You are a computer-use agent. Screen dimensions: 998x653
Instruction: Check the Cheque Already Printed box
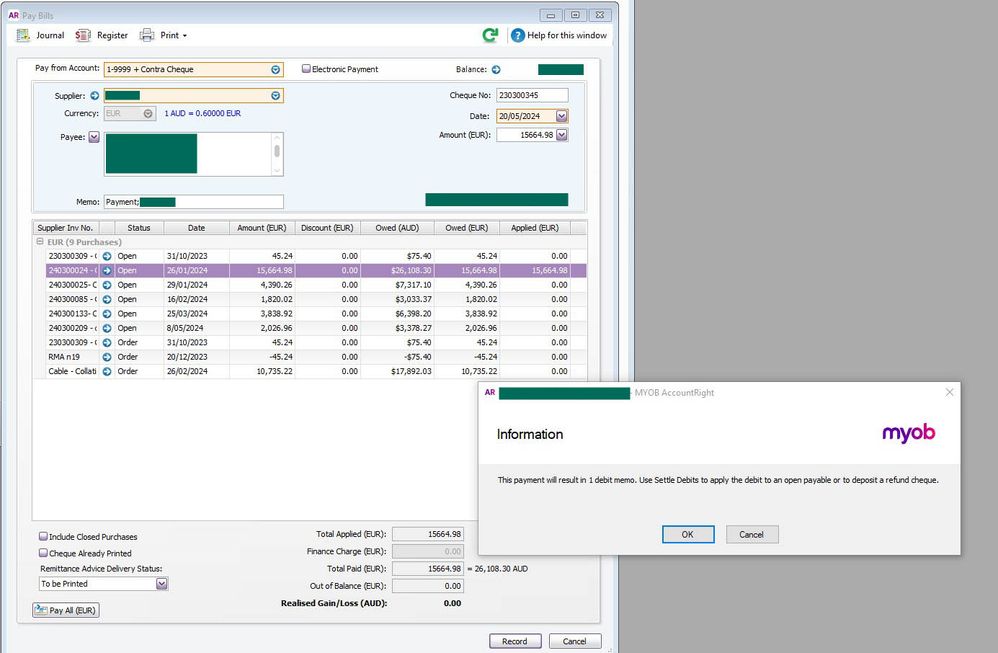coord(43,553)
